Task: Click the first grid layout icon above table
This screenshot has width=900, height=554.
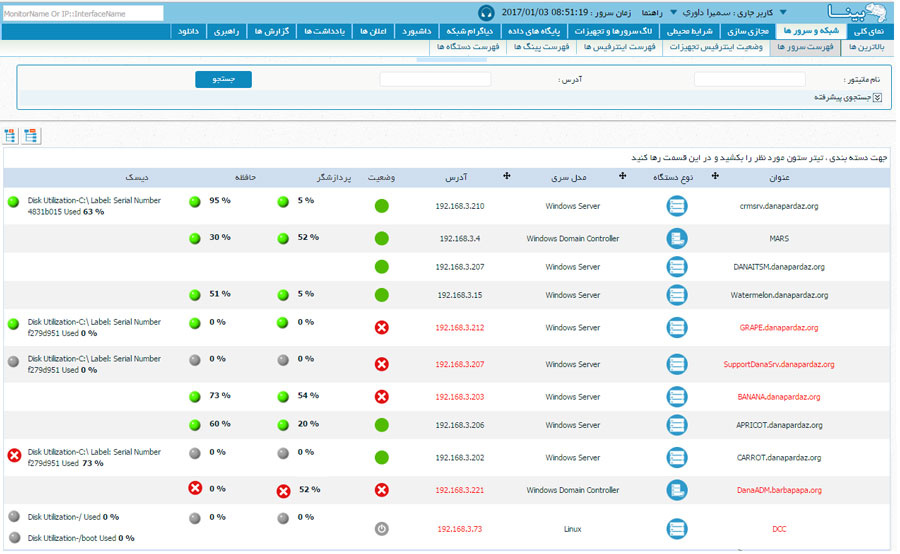Action: click(x=10, y=136)
